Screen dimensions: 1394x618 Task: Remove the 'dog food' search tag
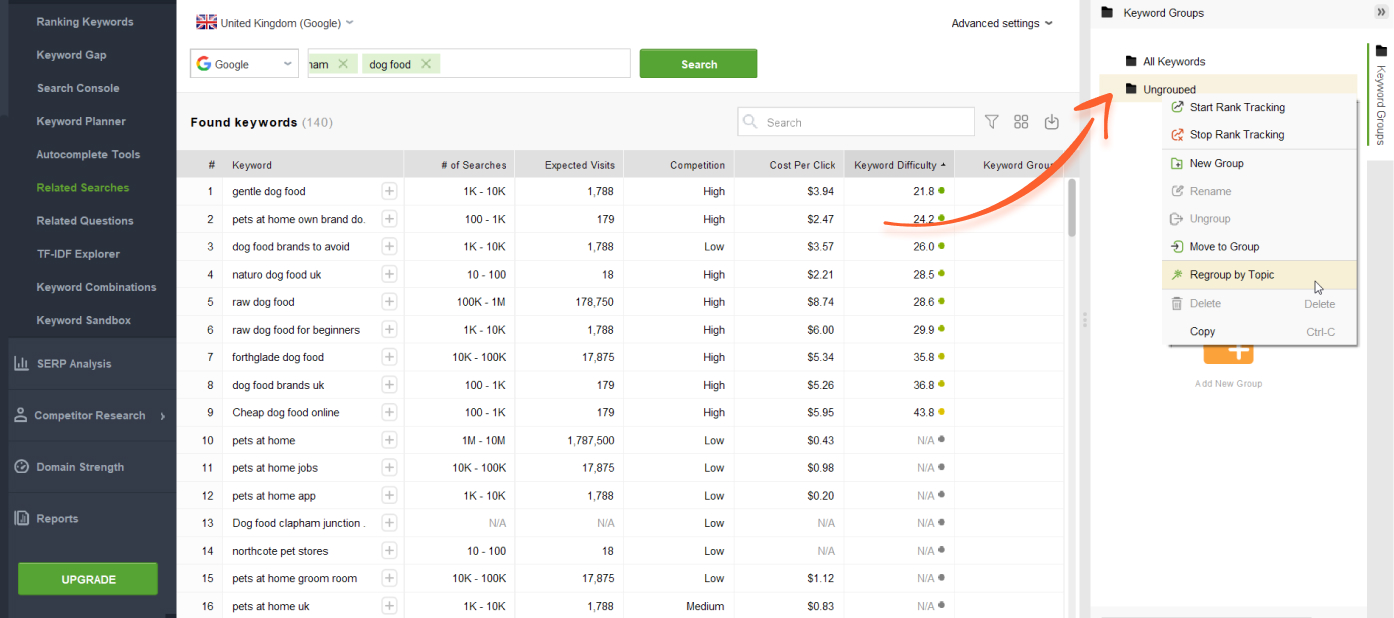click(x=426, y=64)
